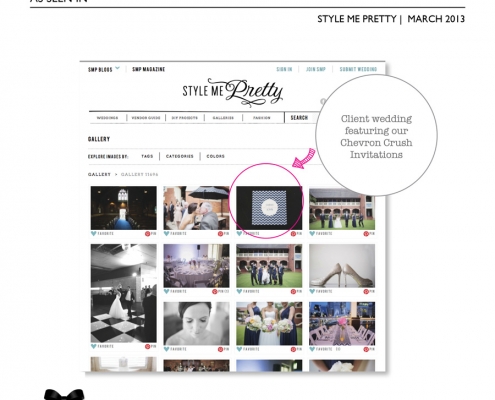Click the Search field
Screen dimensions: 495x400
[x=302, y=118]
